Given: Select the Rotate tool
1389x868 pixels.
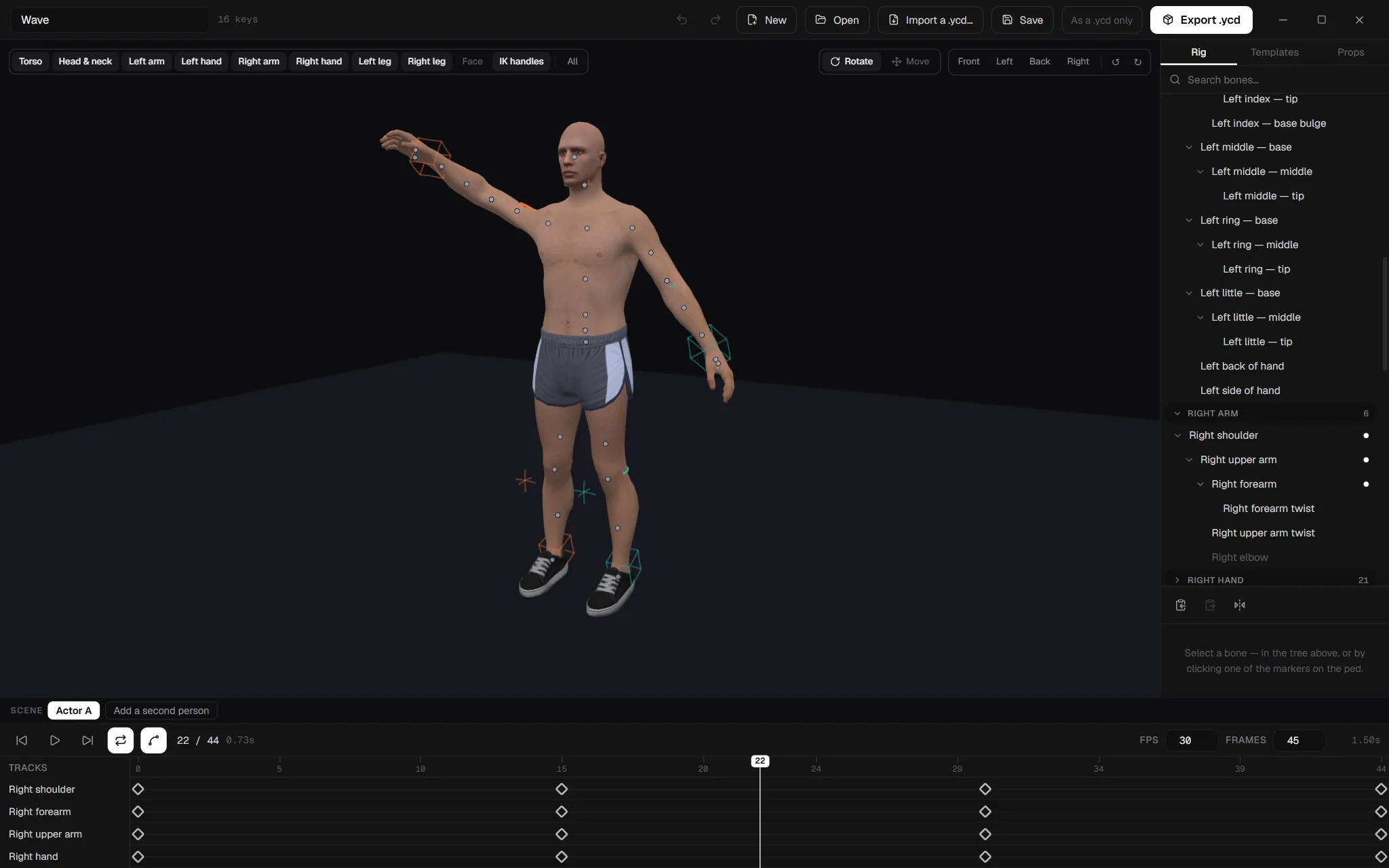Looking at the screenshot, I should coord(851,61).
